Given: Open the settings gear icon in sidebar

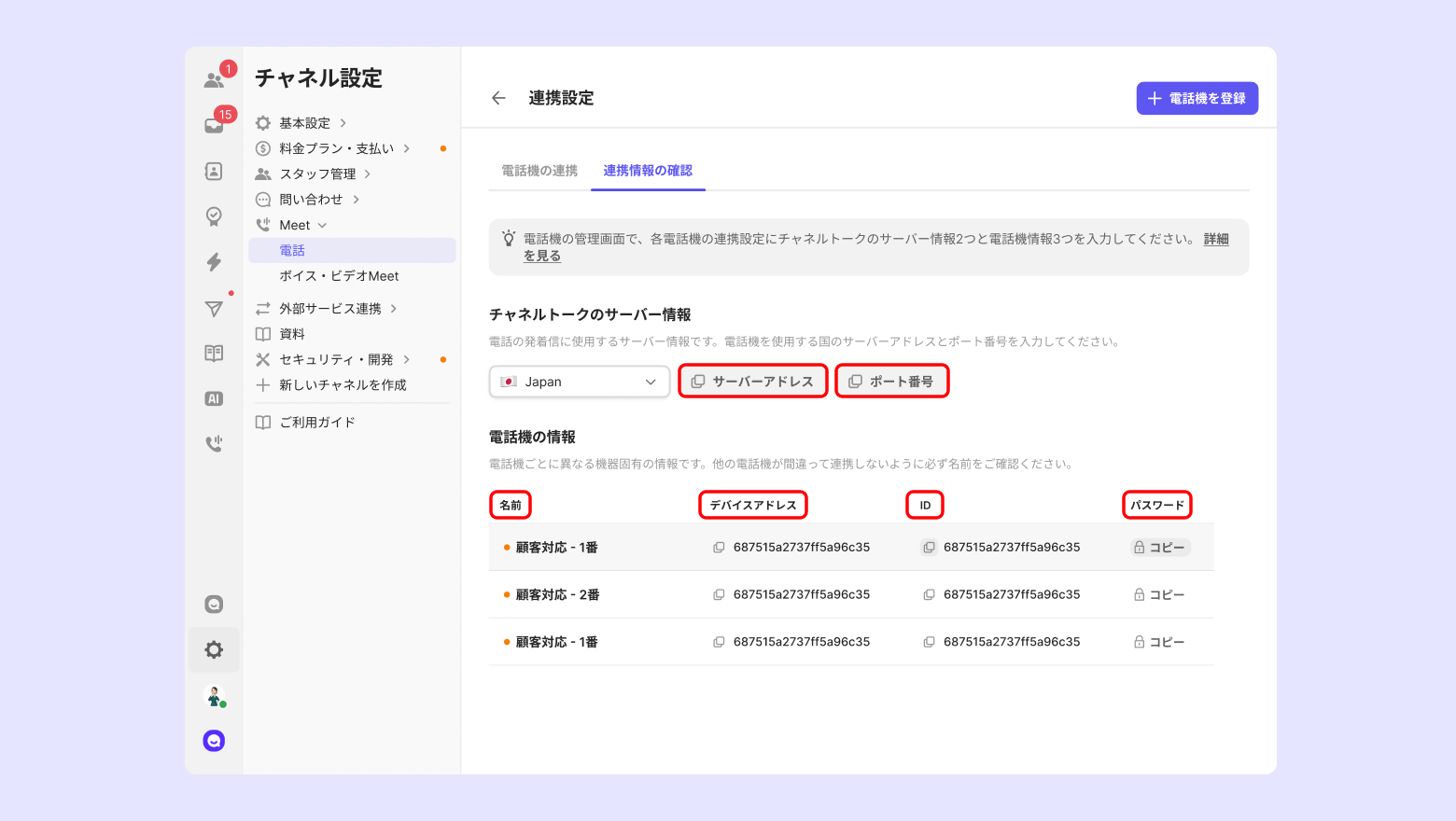Looking at the screenshot, I should click(214, 649).
